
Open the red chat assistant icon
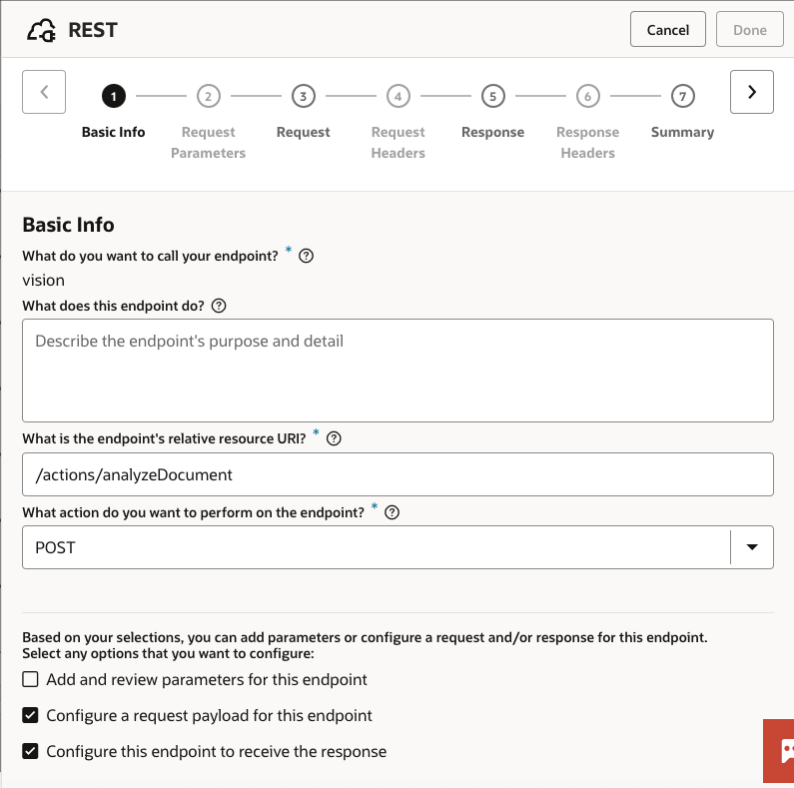click(781, 750)
